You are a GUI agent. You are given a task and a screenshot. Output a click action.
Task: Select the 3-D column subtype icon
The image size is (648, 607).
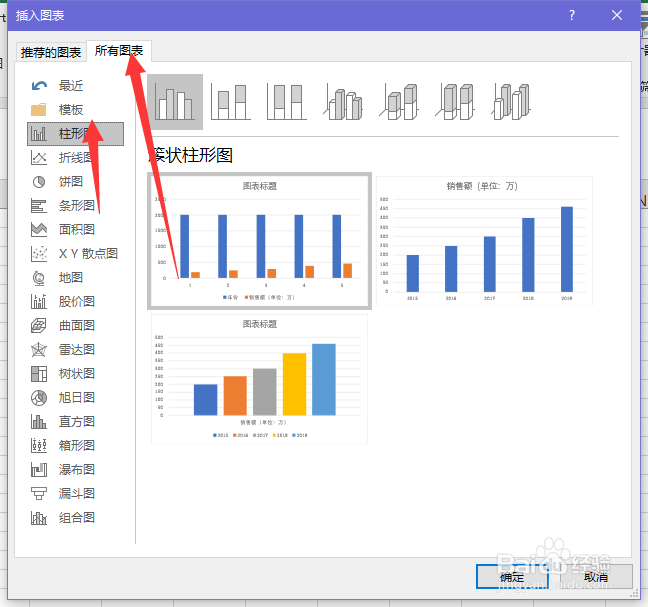pyautogui.click(x=511, y=102)
